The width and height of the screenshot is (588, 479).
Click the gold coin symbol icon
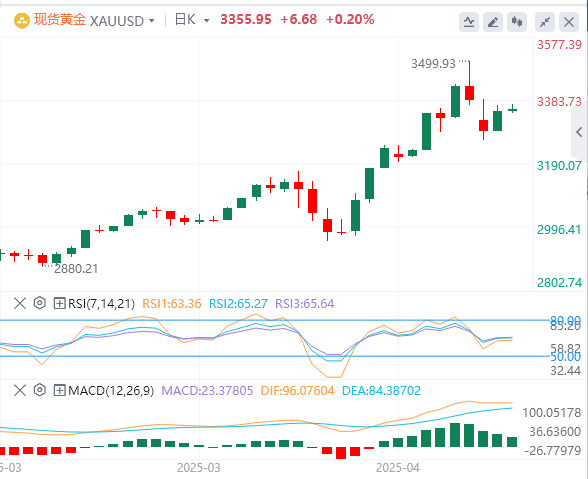[22, 21]
